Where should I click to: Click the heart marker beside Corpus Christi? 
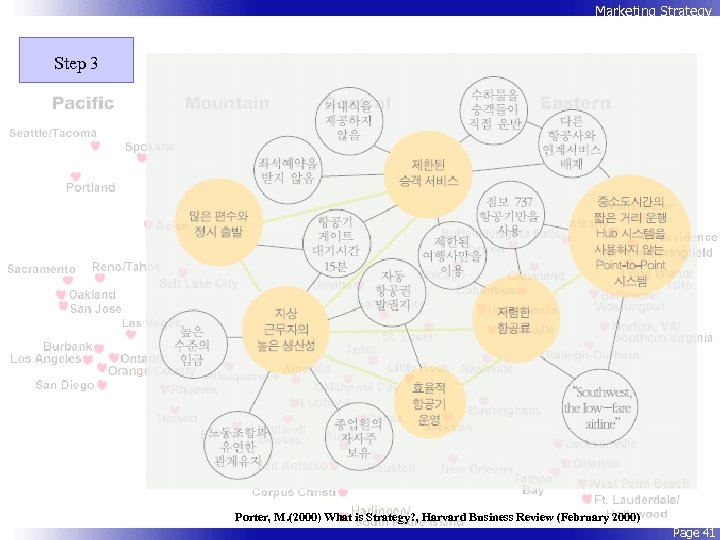(343, 492)
